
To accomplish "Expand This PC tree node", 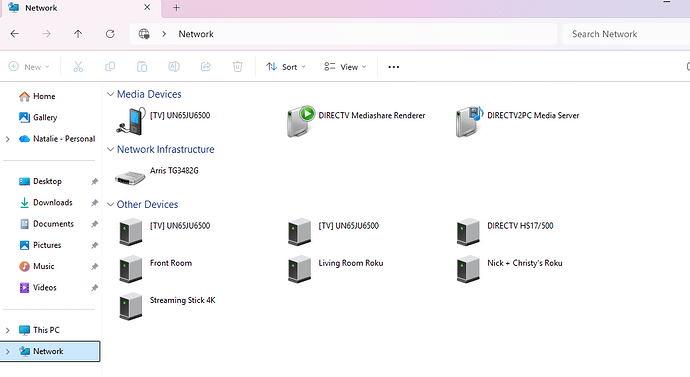I will click(x=7, y=330).
